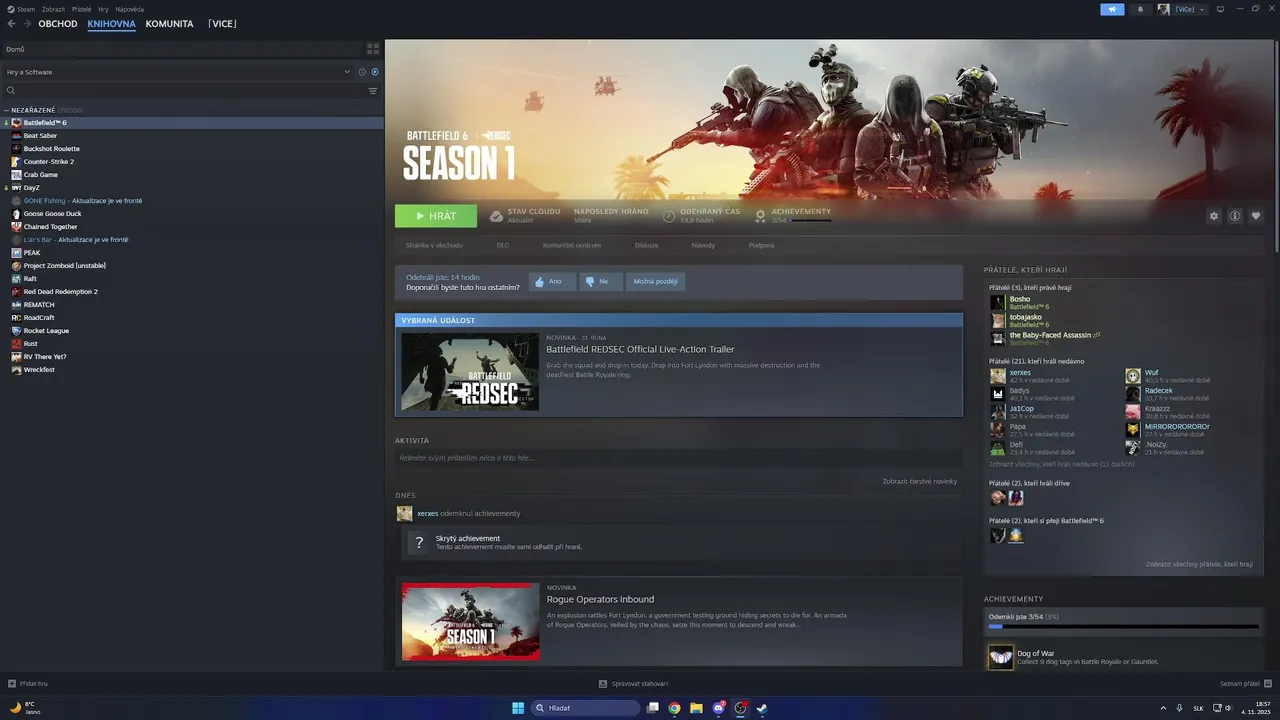This screenshot has height=720, width=1280.
Task: Open Spravovat stahování downloads
Action: pyautogui.click(x=634, y=684)
